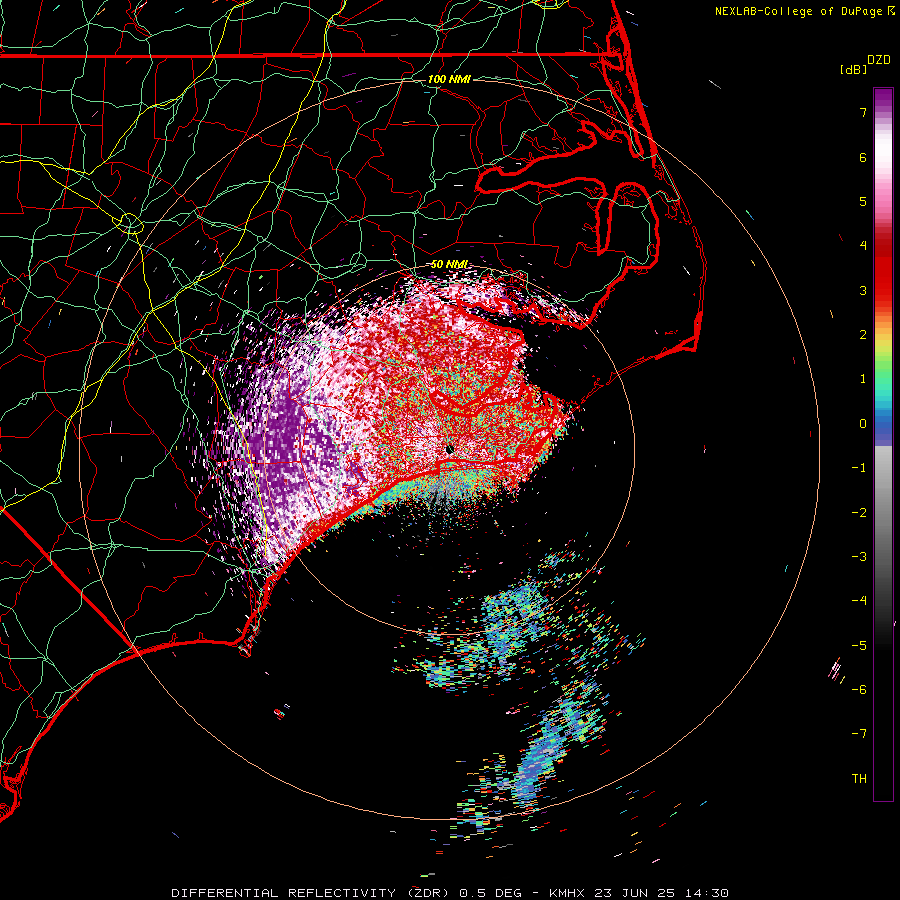Click the 50 NMI range ring label
This screenshot has width=900, height=900.
(449, 265)
